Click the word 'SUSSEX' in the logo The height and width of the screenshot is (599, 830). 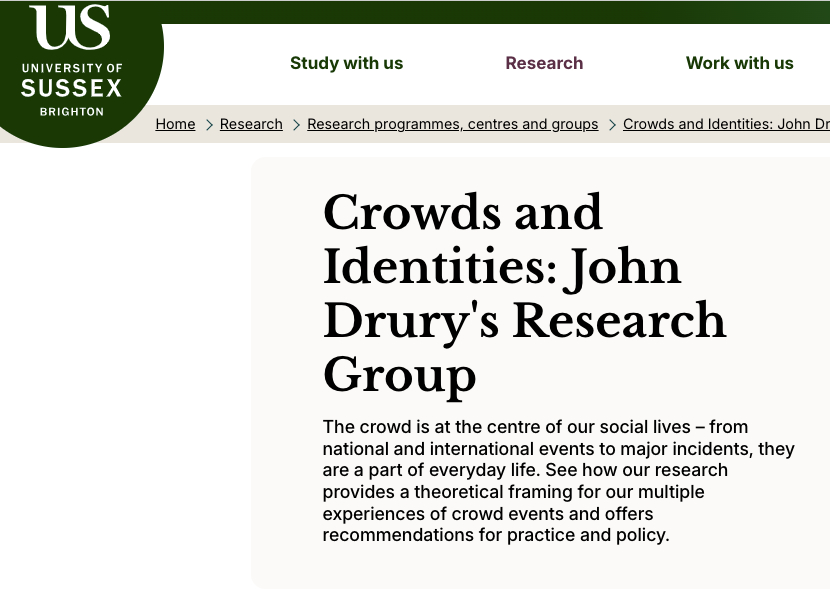(x=71, y=89)
